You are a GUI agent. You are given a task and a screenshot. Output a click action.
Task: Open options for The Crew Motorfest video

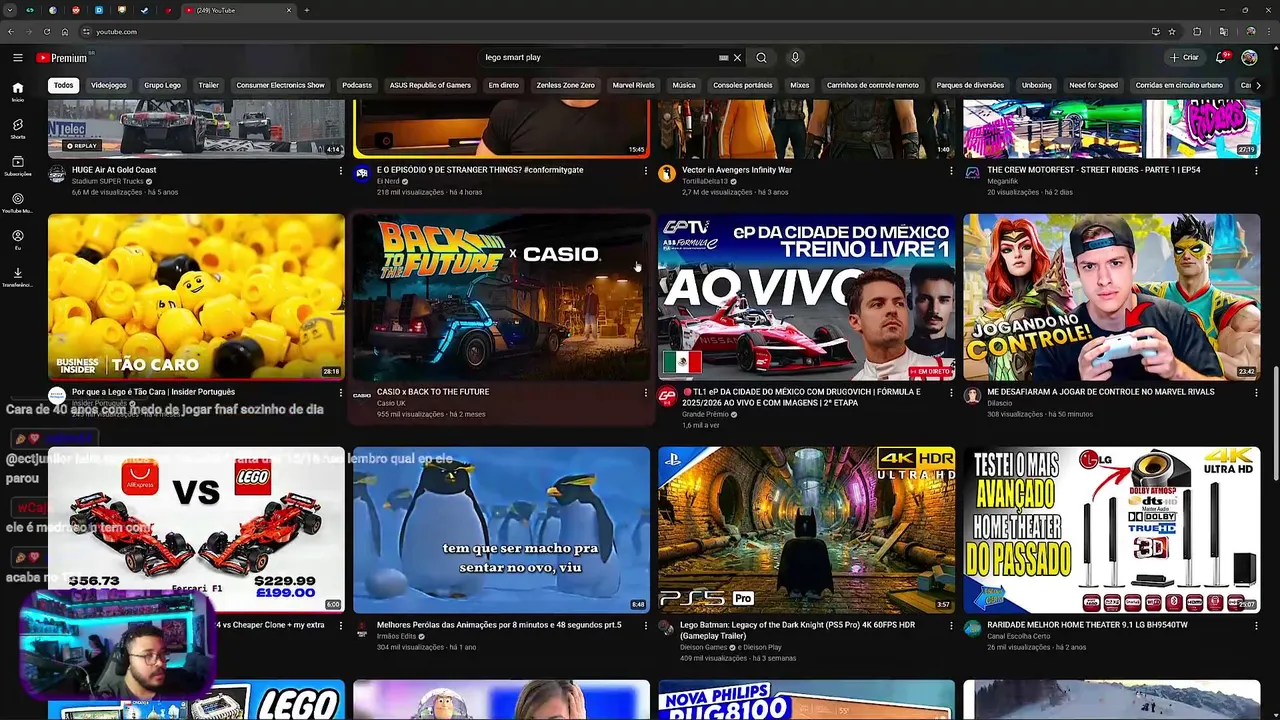tap(1256, 170)
